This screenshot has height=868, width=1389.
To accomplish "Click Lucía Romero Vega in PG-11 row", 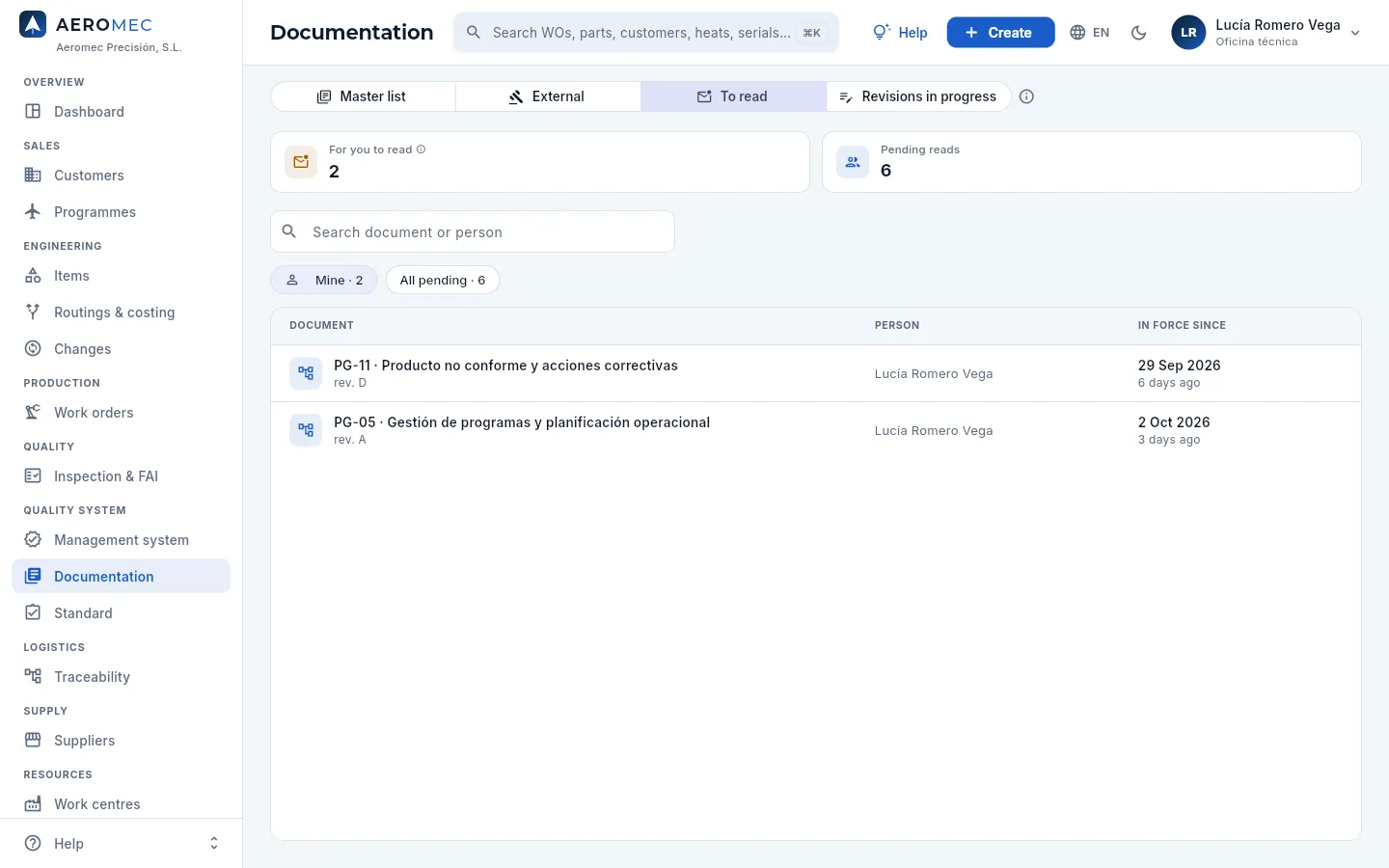I will (x=934, y=374).
